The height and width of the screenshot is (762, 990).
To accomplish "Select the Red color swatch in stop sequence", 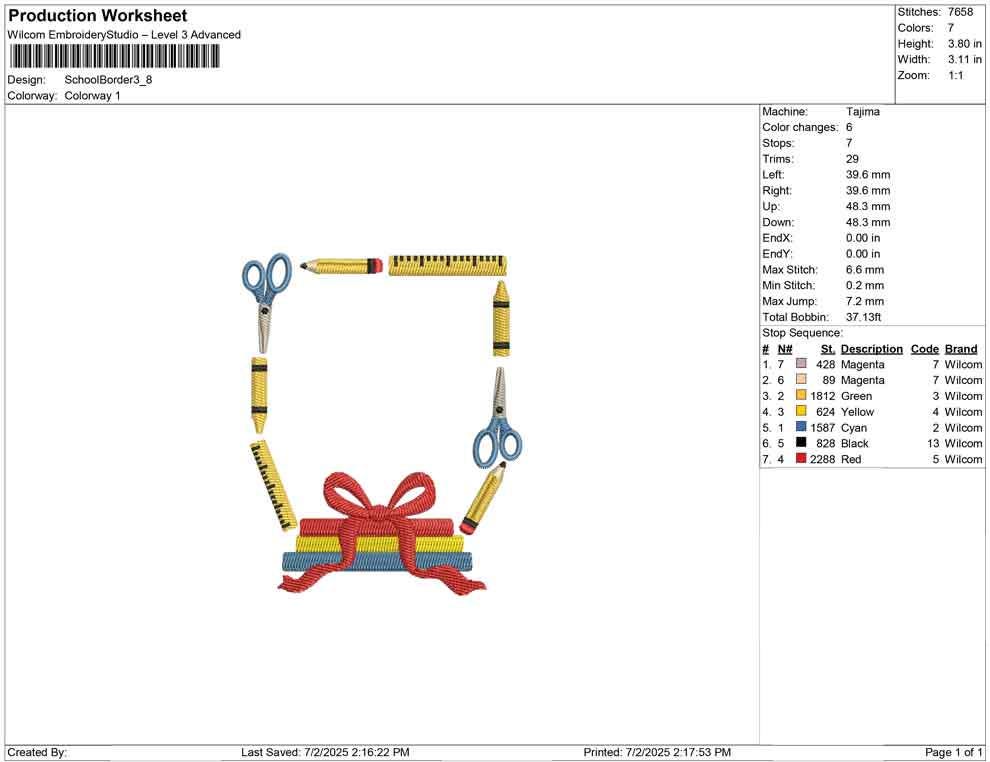I will click(x=801, y=459).
